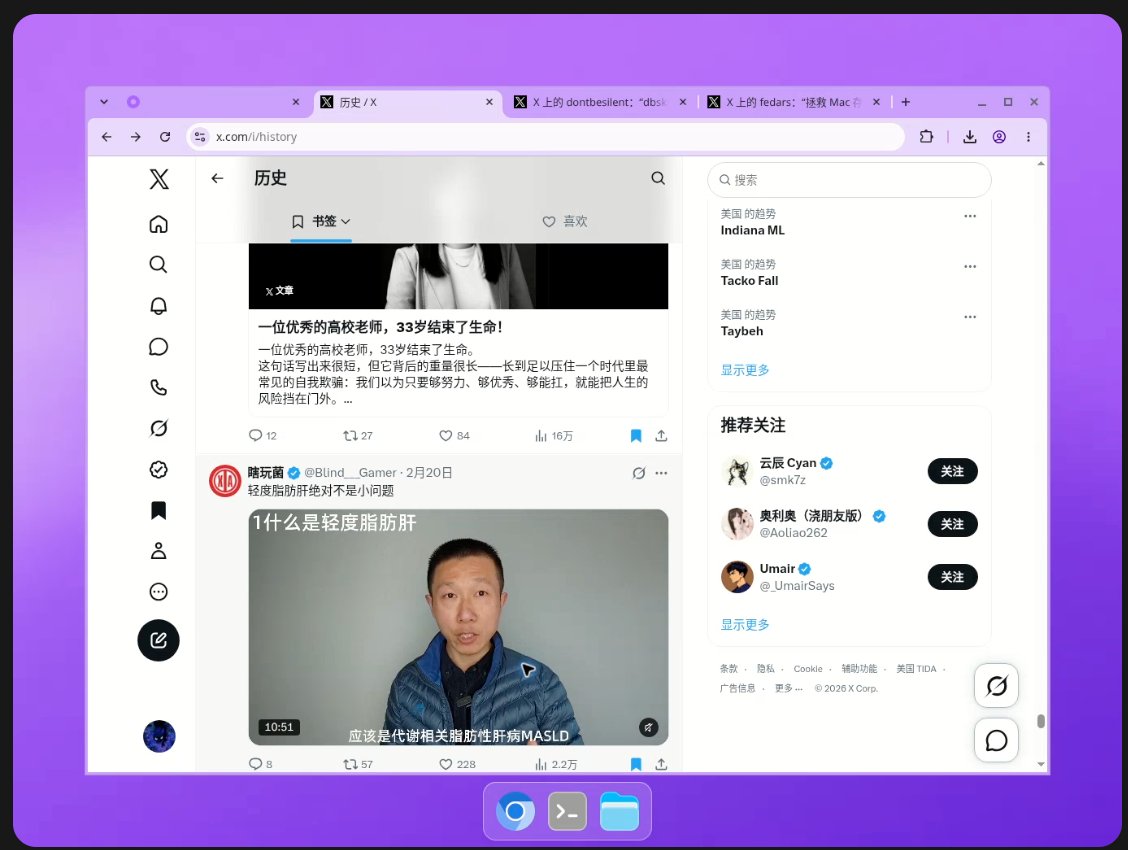Compose a new post button

[158, 640]
